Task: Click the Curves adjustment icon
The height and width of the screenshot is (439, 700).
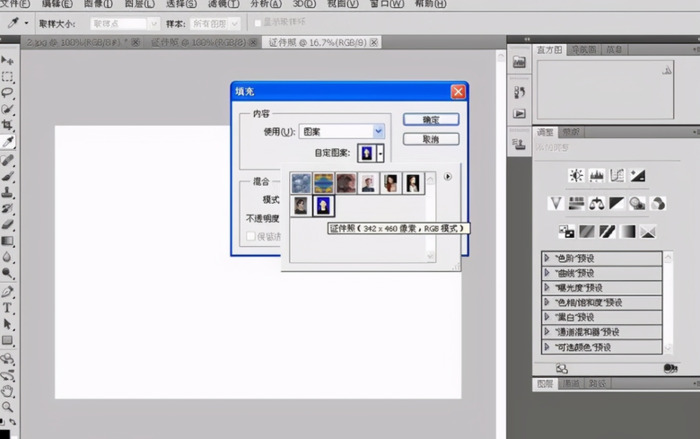Action: click(617, 175)
